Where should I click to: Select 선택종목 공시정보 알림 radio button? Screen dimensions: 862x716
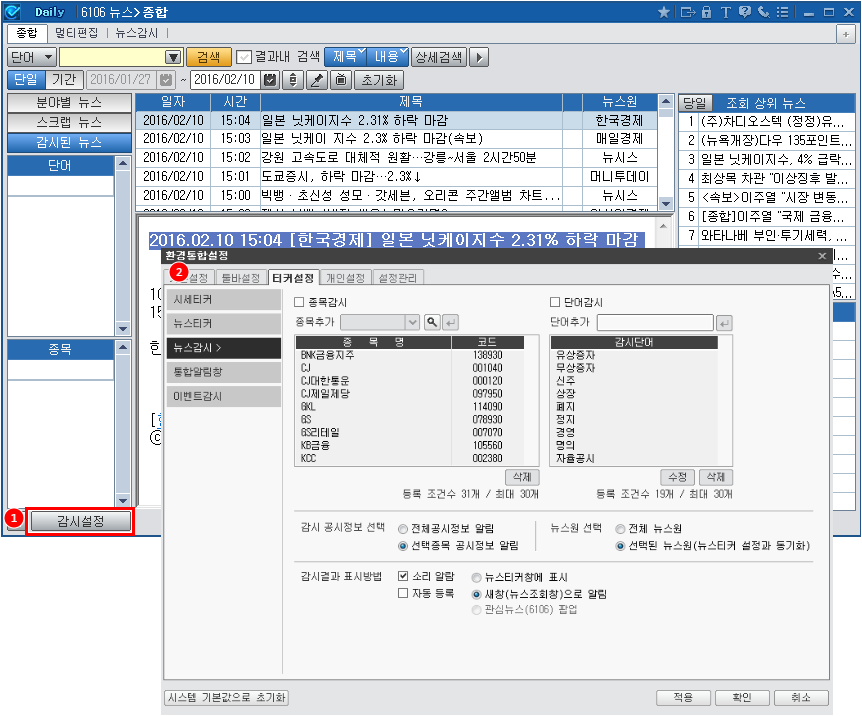[403, 546]
